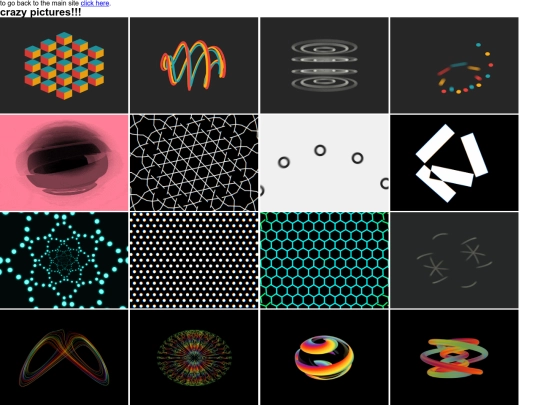540x405 pixels.
Task: Open the white dots grid picture
Action: (194, 260)
